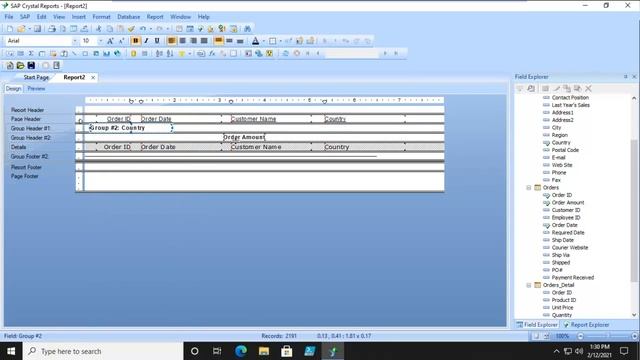640x360 pixels.
Task: Switch to the Report Explorer tab
Action: click(586, 325)
